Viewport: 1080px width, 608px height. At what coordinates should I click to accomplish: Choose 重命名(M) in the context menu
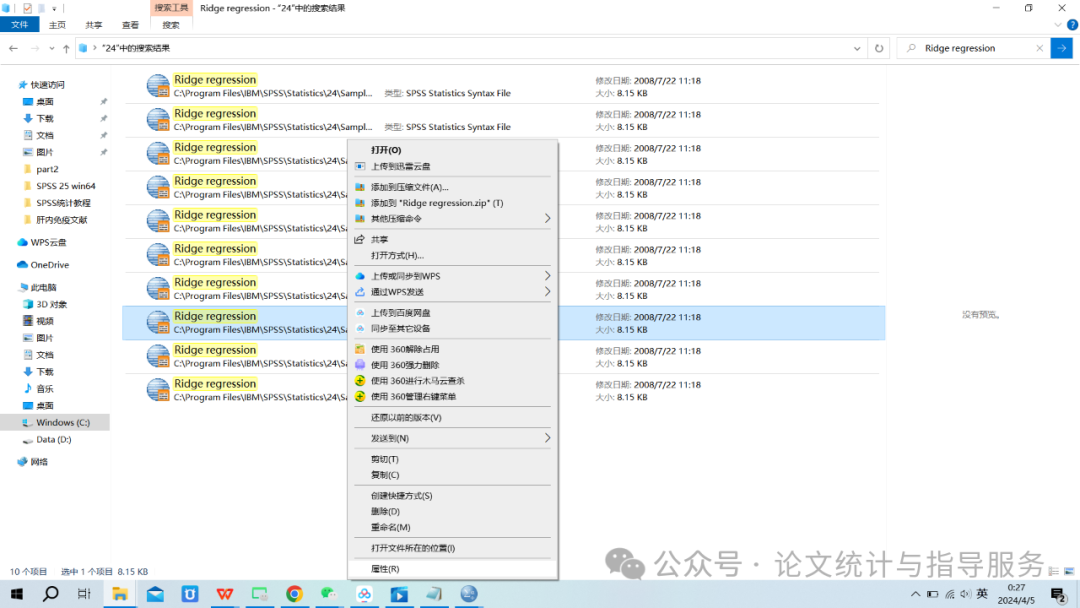pyautogui.click(x=453, y=527)
